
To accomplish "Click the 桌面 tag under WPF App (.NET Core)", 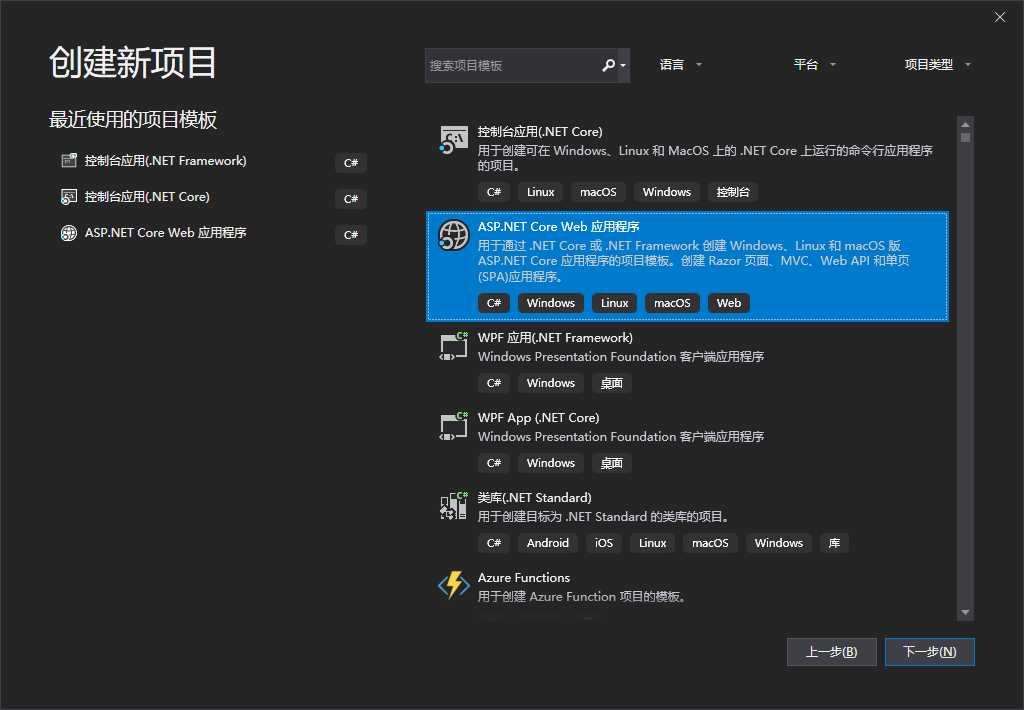I will (611, 463).
